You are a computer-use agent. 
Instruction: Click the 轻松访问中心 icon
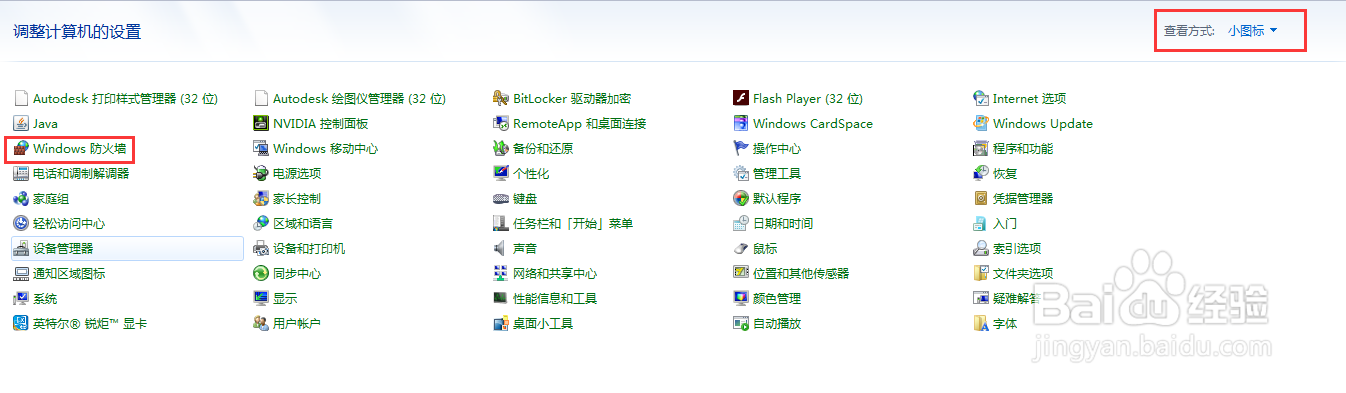click(x=21, y=224)
